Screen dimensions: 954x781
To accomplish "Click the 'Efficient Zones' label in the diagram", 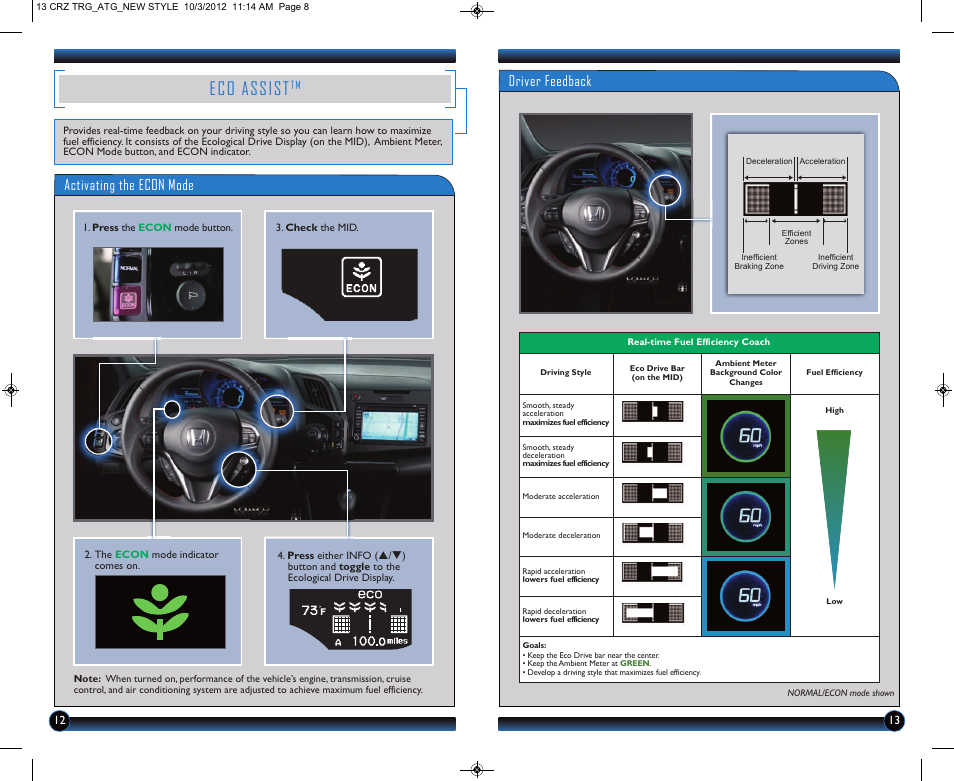I will tap(796, 237).
